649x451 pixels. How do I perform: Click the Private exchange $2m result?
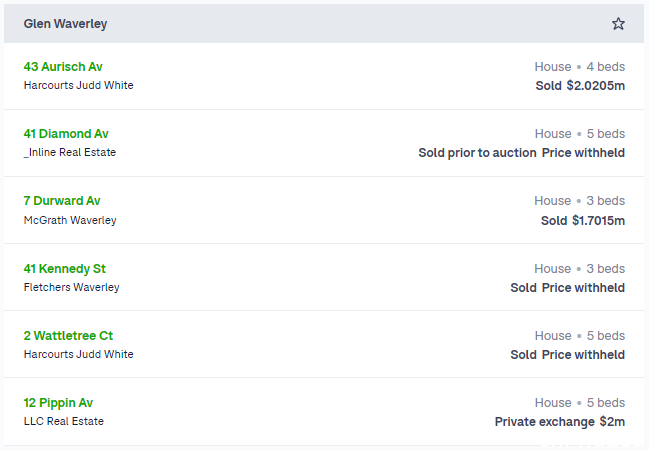tap(560, 422)
